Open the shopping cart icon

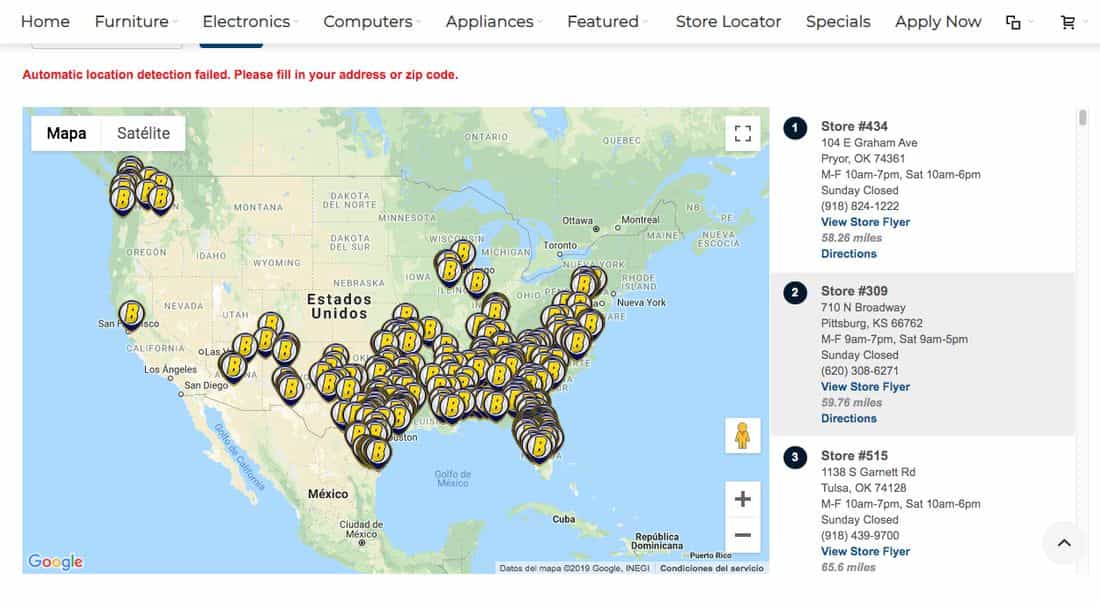(x=1068, y=22)
